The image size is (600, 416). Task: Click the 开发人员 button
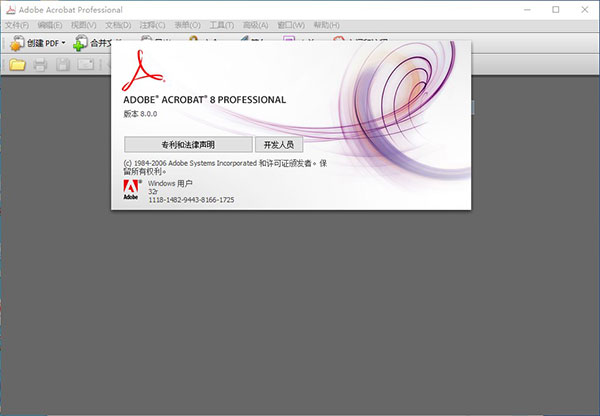[279, 145]
